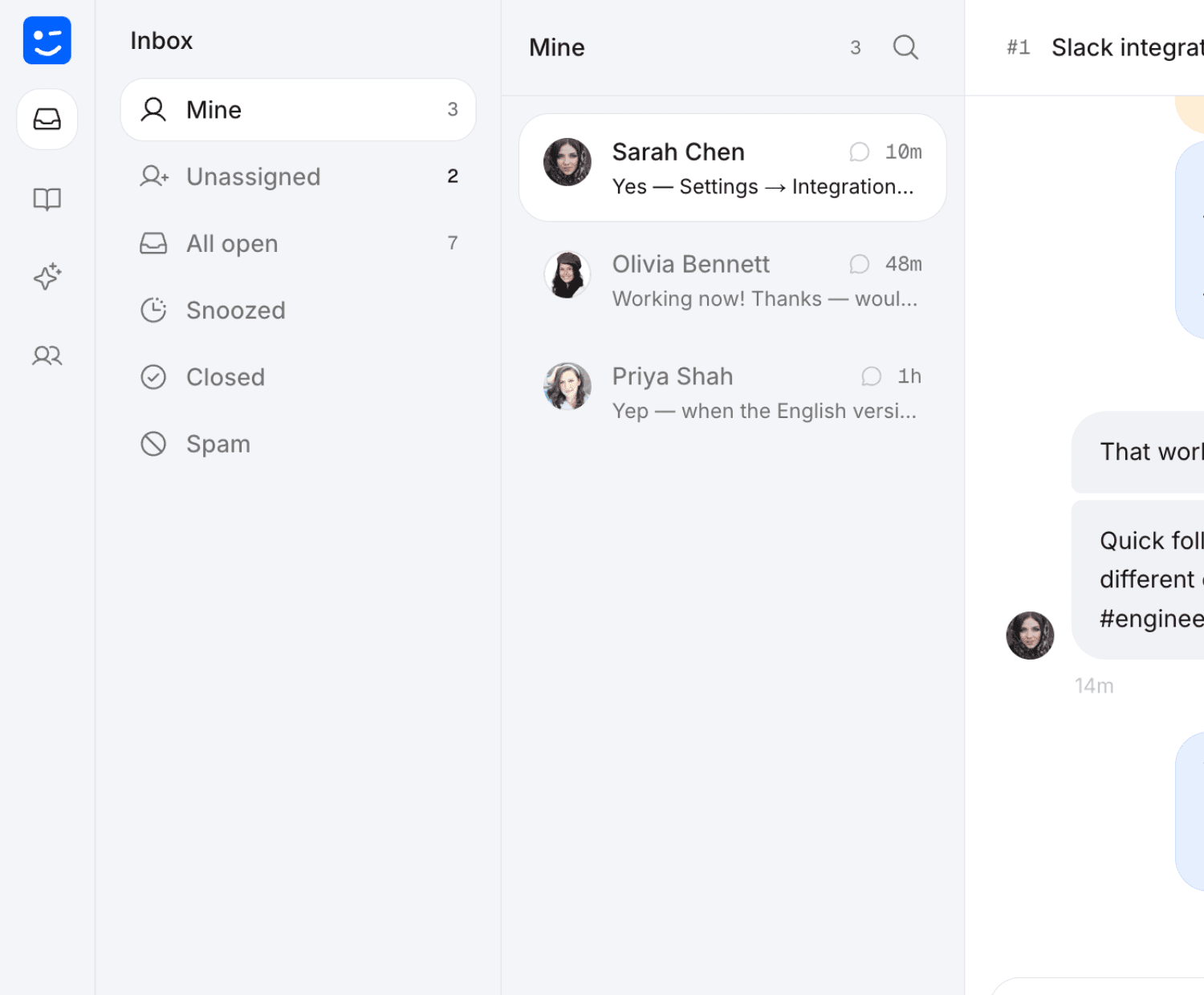The width and height of the screenshot is (1204, 995).
Task: Click the checkmark circle icon beside Closed
Action: click(x=153, y=376)
